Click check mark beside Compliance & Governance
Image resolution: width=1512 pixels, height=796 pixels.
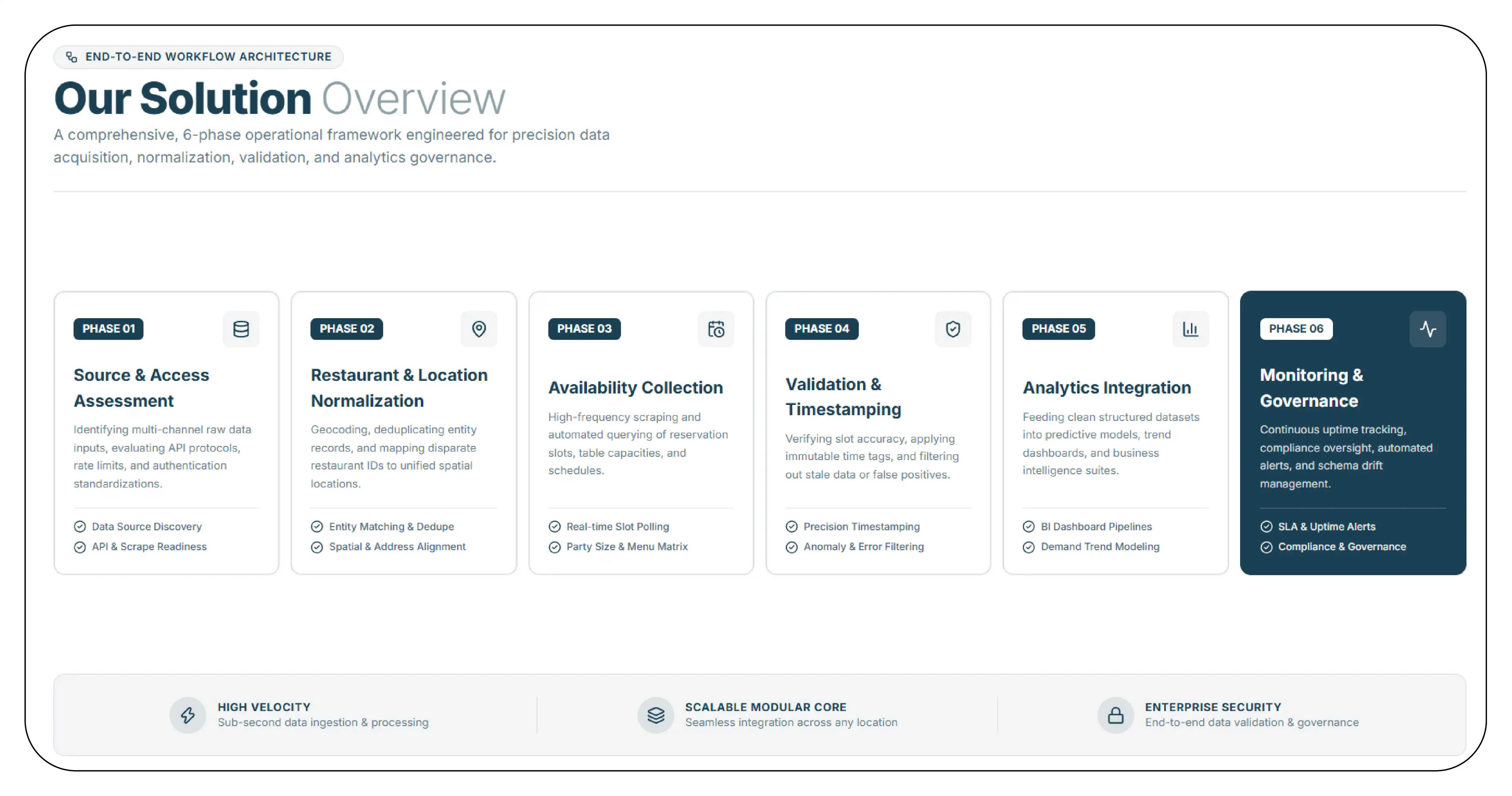coord(1267,547)
